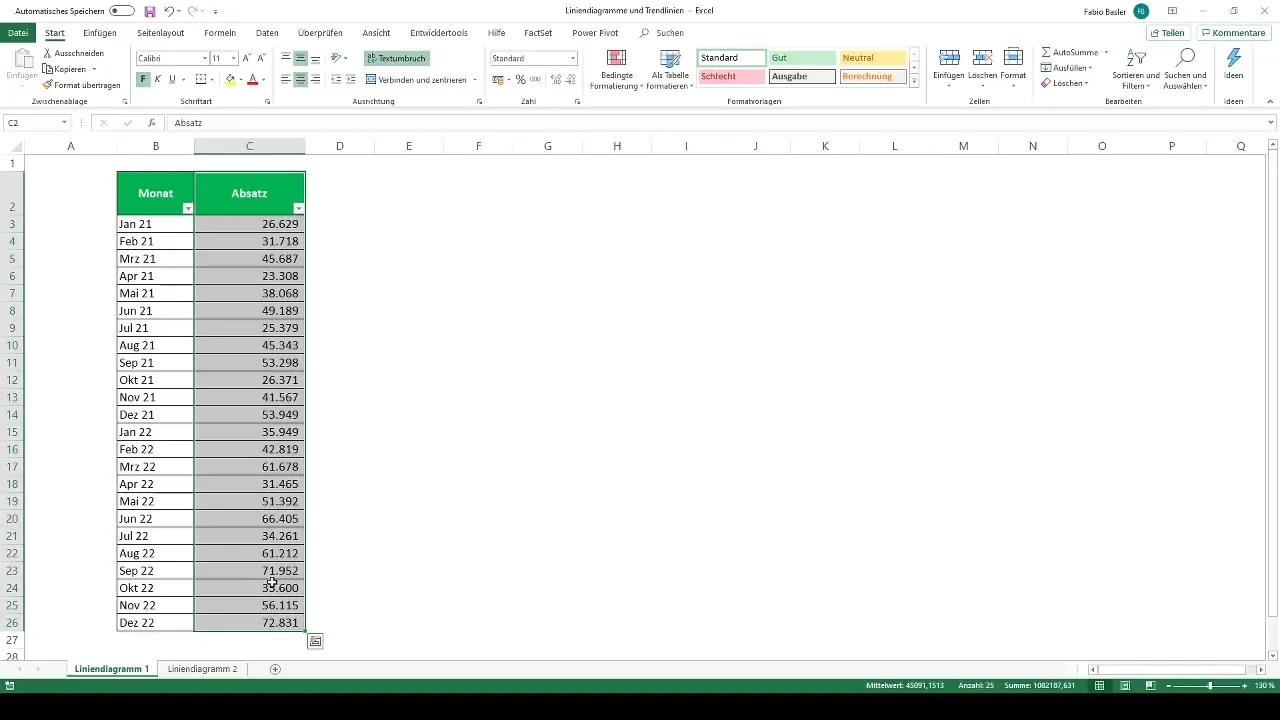Click the borders (Rahmen) icon
The height and width of the screenshot is (720, 1280).
[200, 79]
